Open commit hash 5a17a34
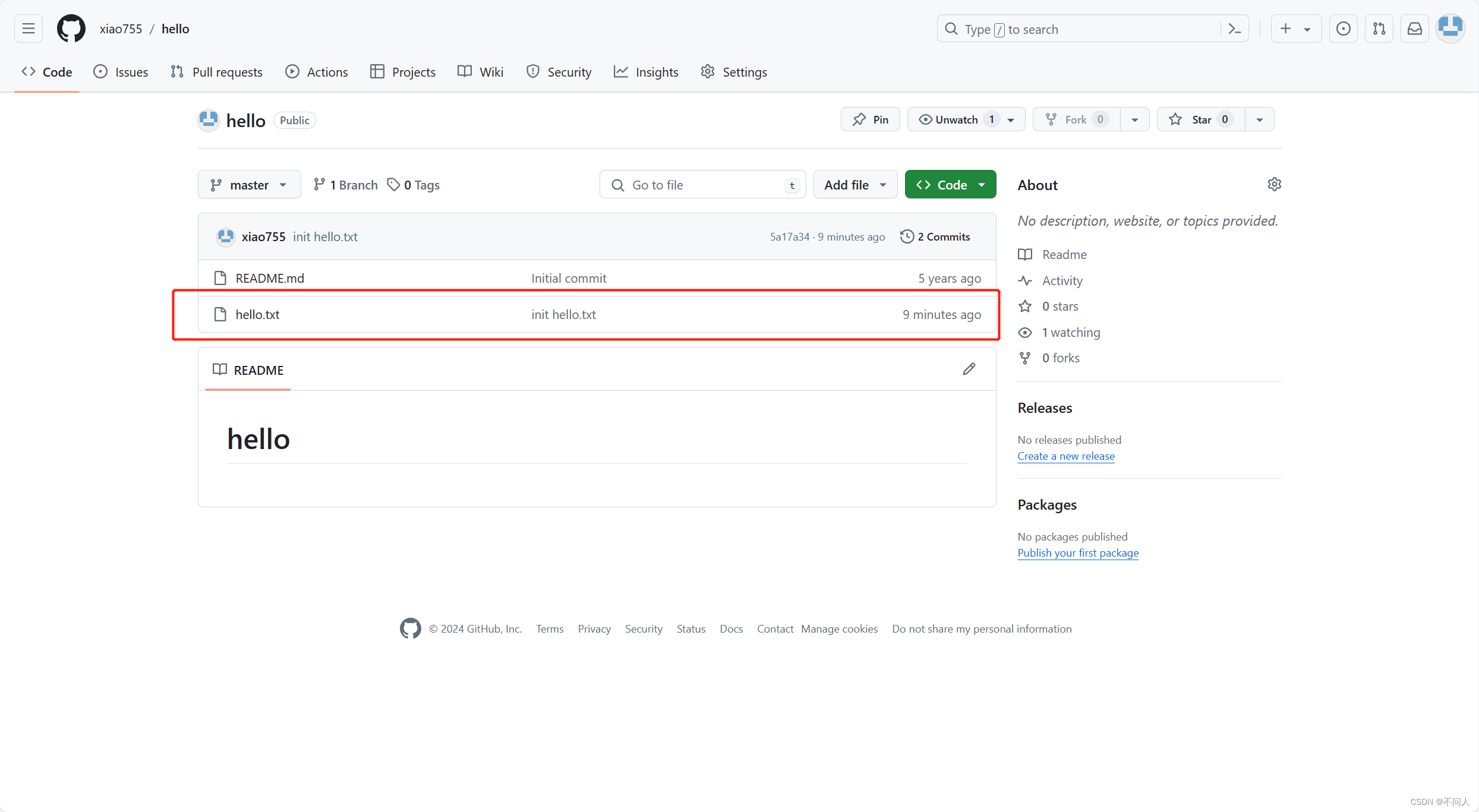1479x812 pixels. tap(790, 237)
